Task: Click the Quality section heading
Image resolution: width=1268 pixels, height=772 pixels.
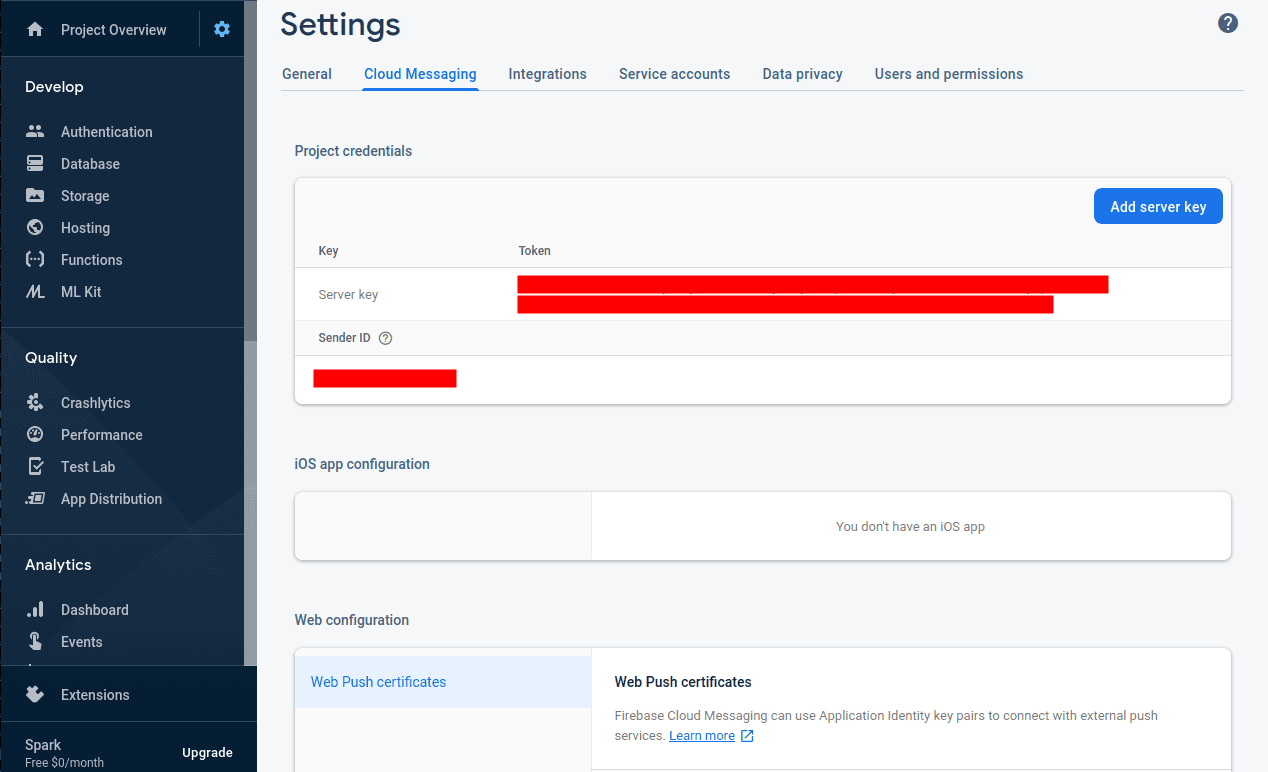Action: pos(51,358)
